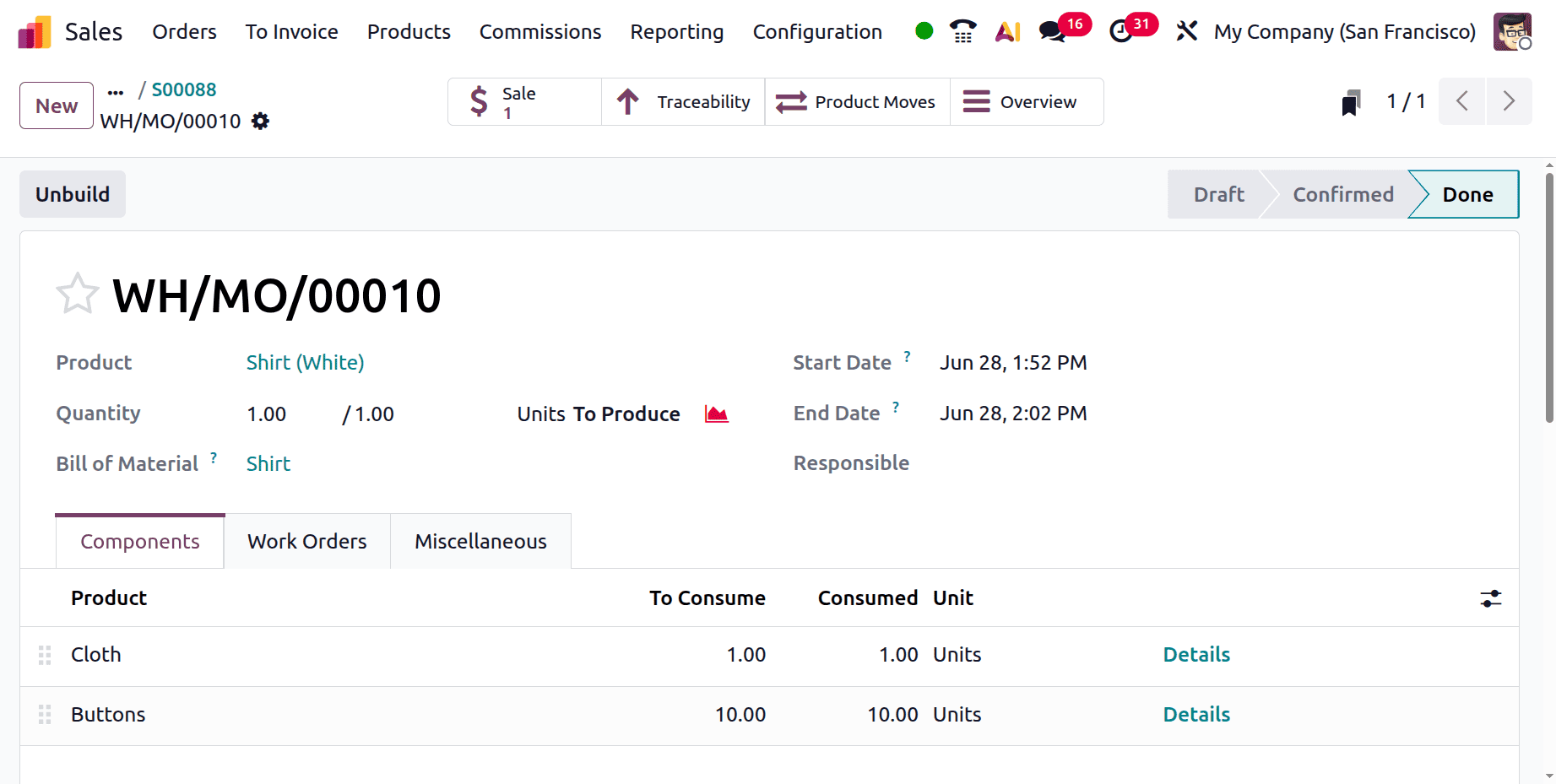Mark the order as favorite star

coord(78,295)
